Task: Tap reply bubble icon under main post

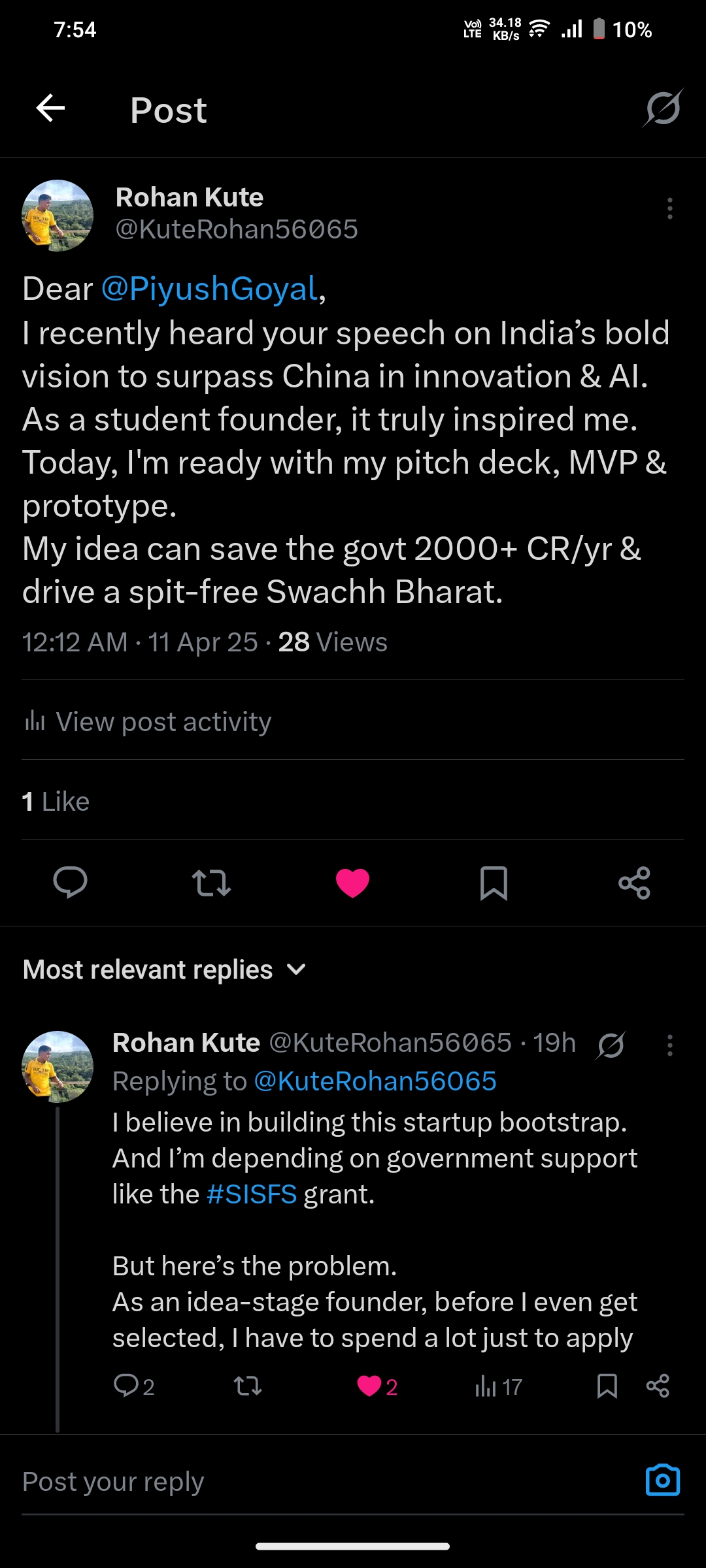Action: click(x=70, y=883)
